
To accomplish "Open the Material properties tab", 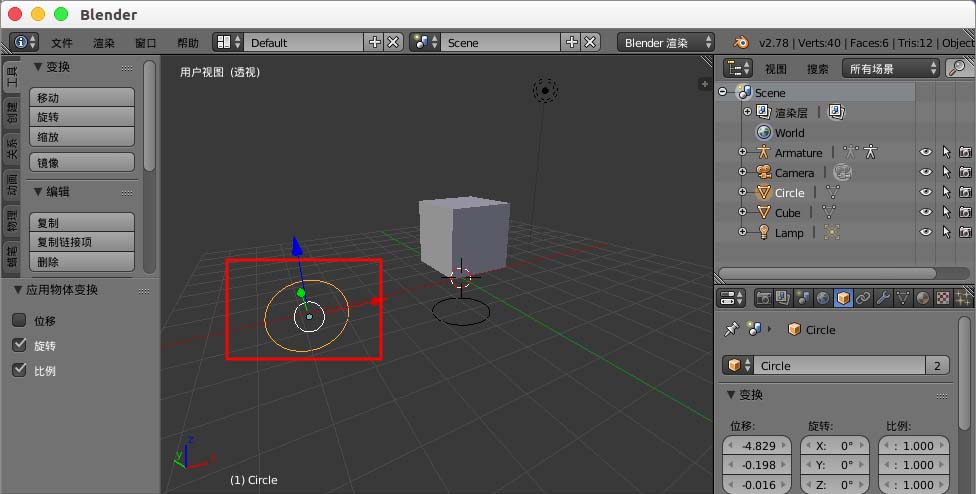I will [x=922, y=298].
